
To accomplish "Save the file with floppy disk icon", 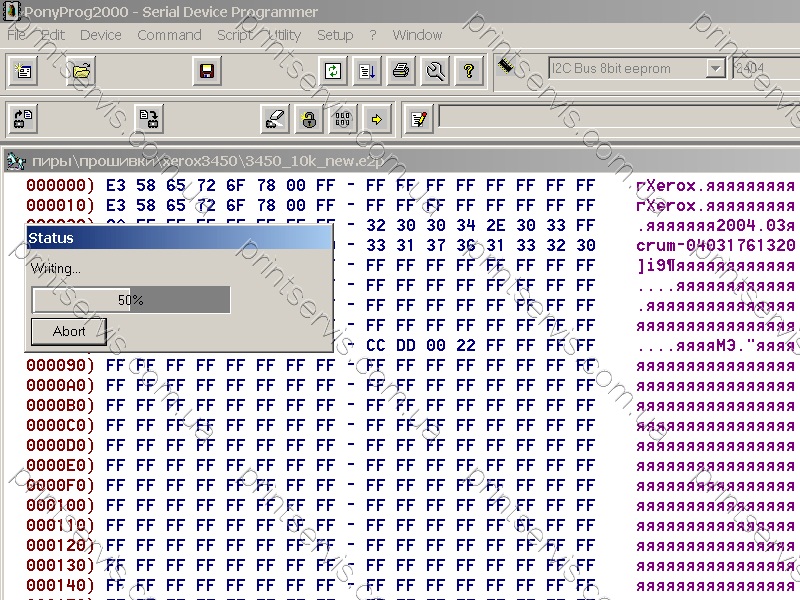I will point(207,70).
